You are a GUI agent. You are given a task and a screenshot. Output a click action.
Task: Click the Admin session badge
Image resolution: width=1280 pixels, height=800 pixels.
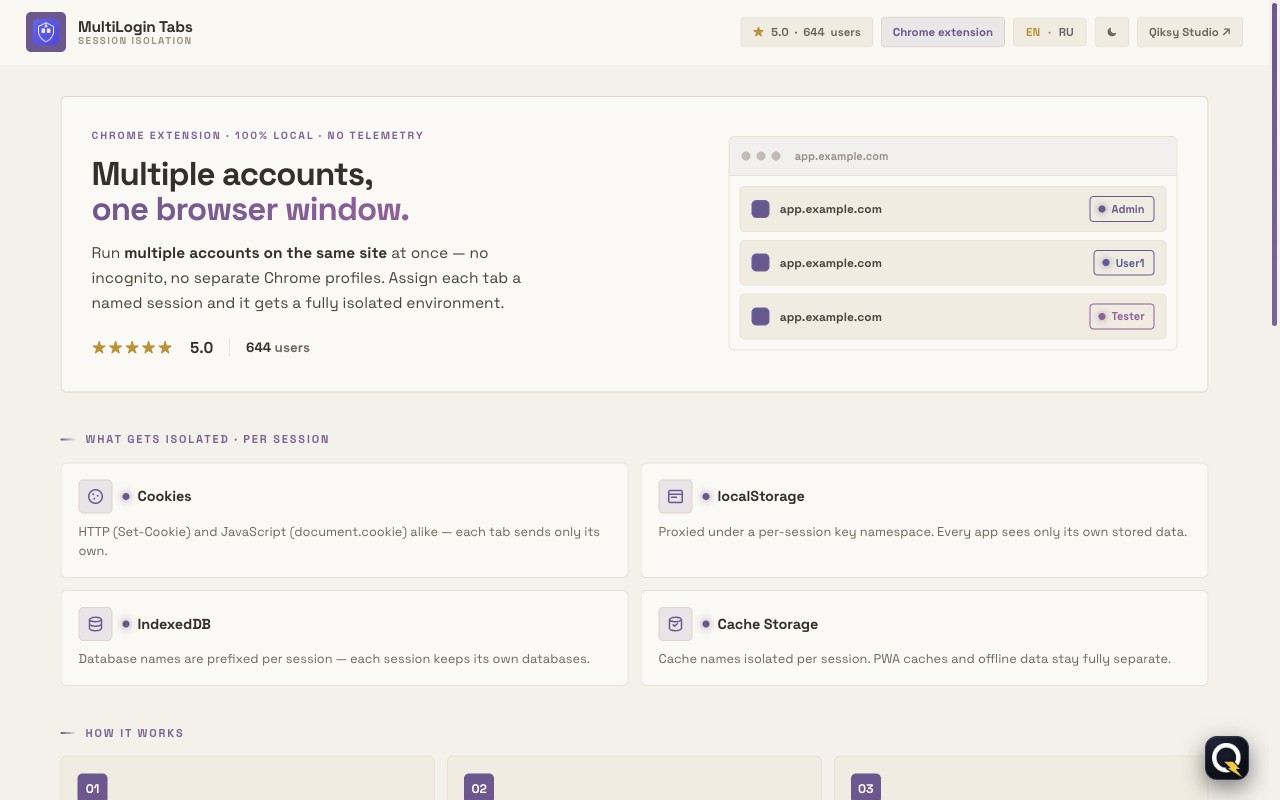click(1122, 209)
